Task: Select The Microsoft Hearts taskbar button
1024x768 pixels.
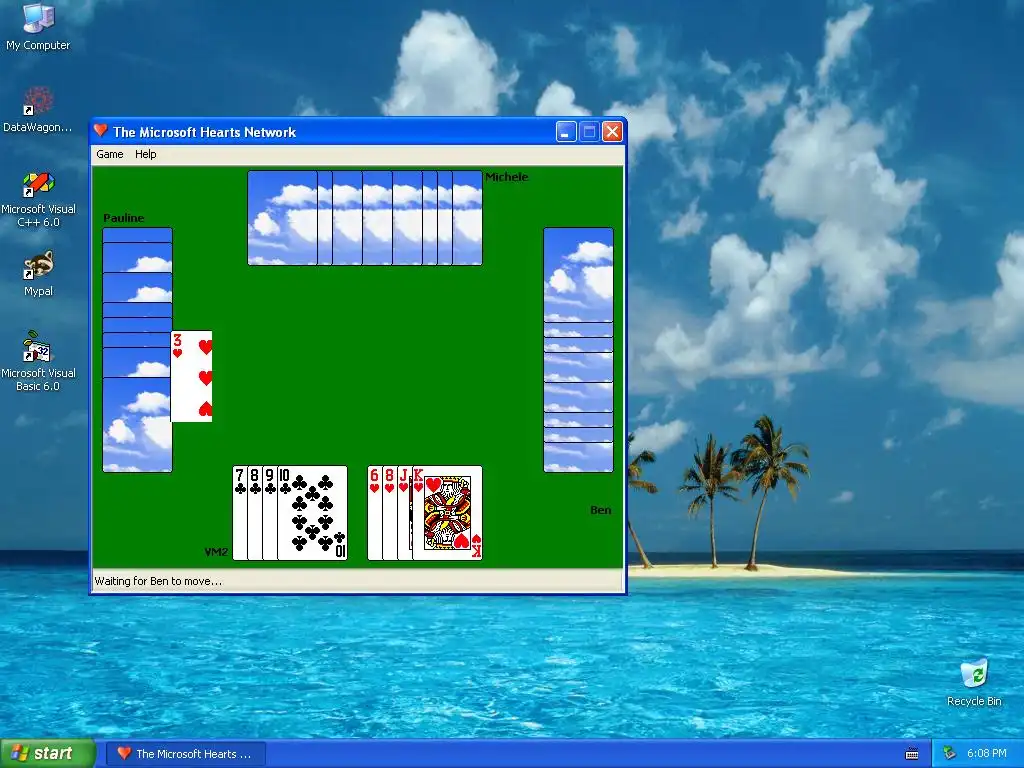Action: pyautogui.click(x=185, y=754)
